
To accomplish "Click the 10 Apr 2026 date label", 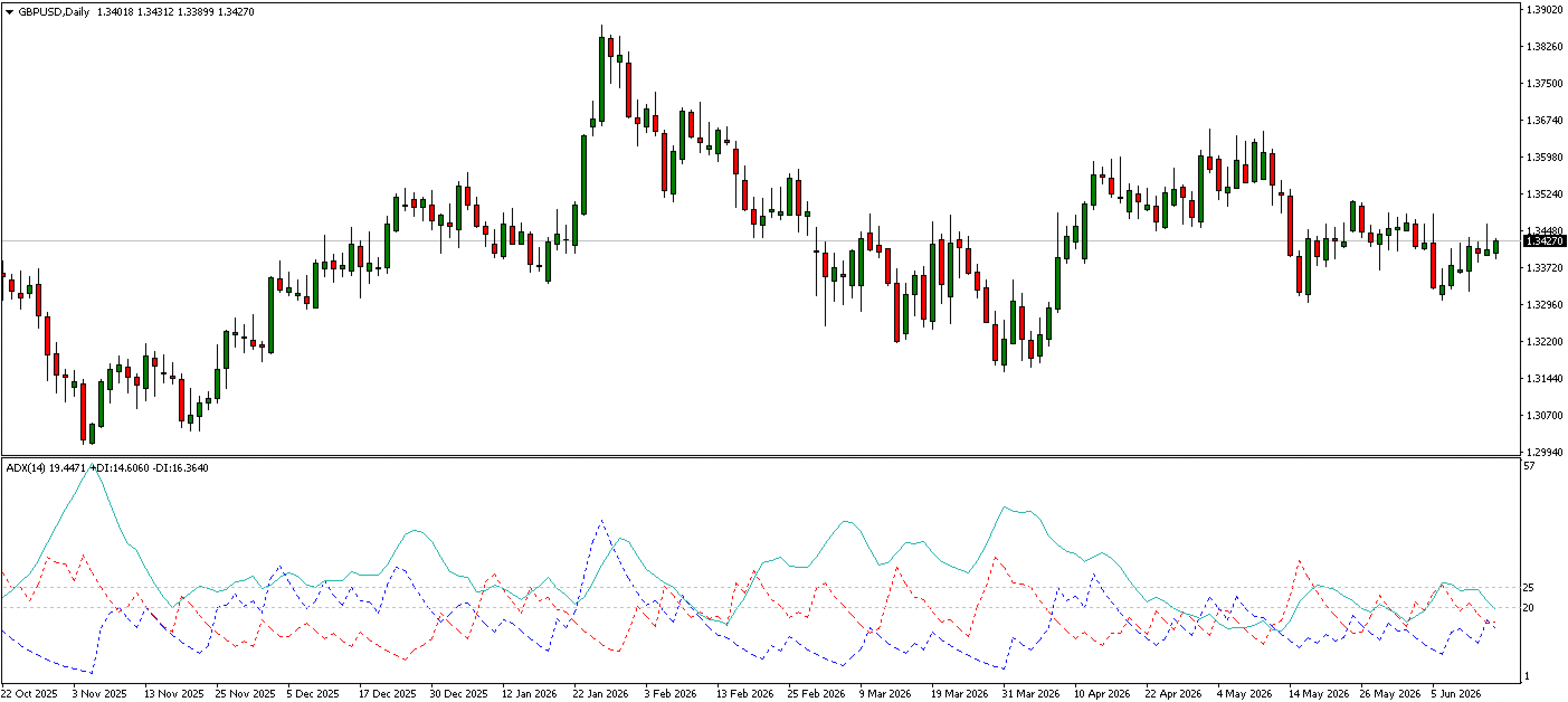I will [1102, 694].
